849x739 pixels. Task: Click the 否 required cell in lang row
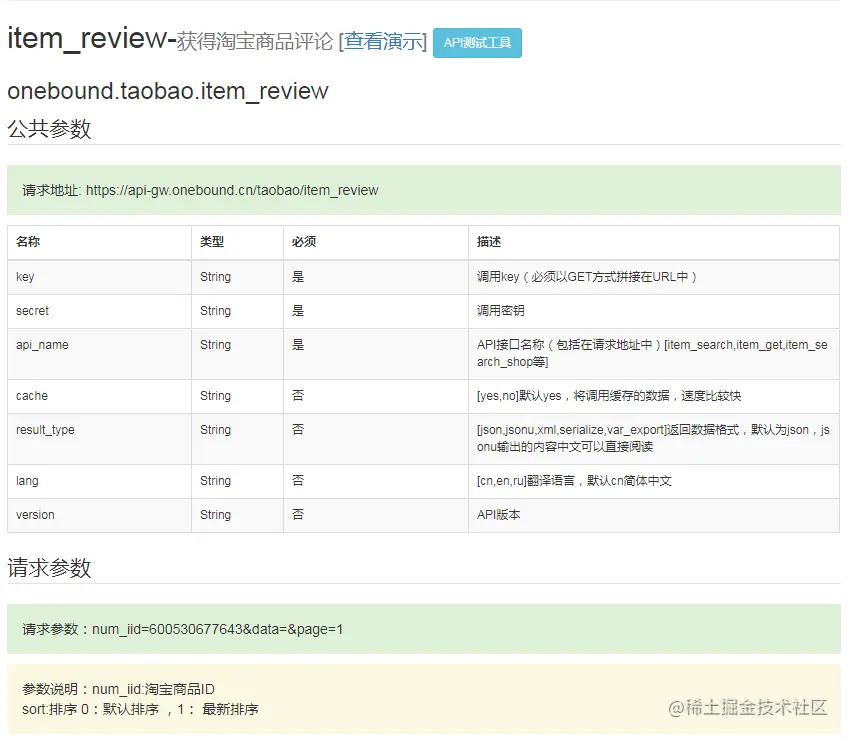pos(376,481)
